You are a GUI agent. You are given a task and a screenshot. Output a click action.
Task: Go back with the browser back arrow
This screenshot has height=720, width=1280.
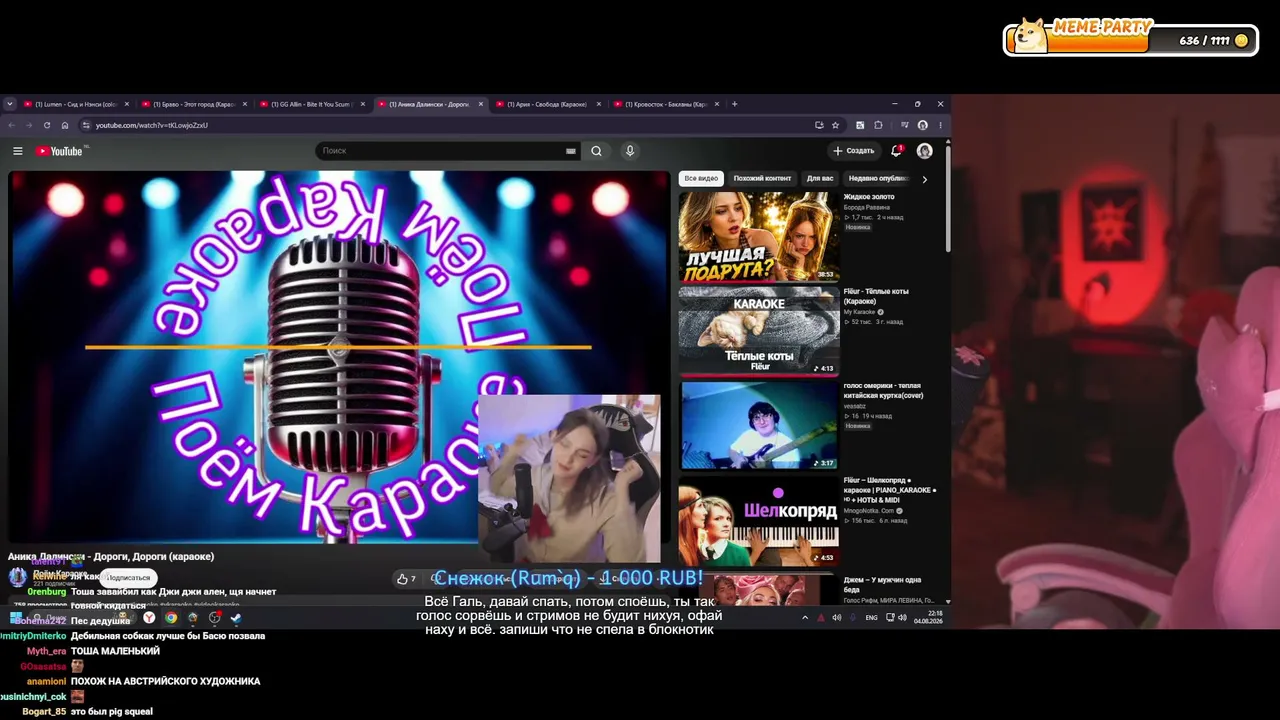12,125
